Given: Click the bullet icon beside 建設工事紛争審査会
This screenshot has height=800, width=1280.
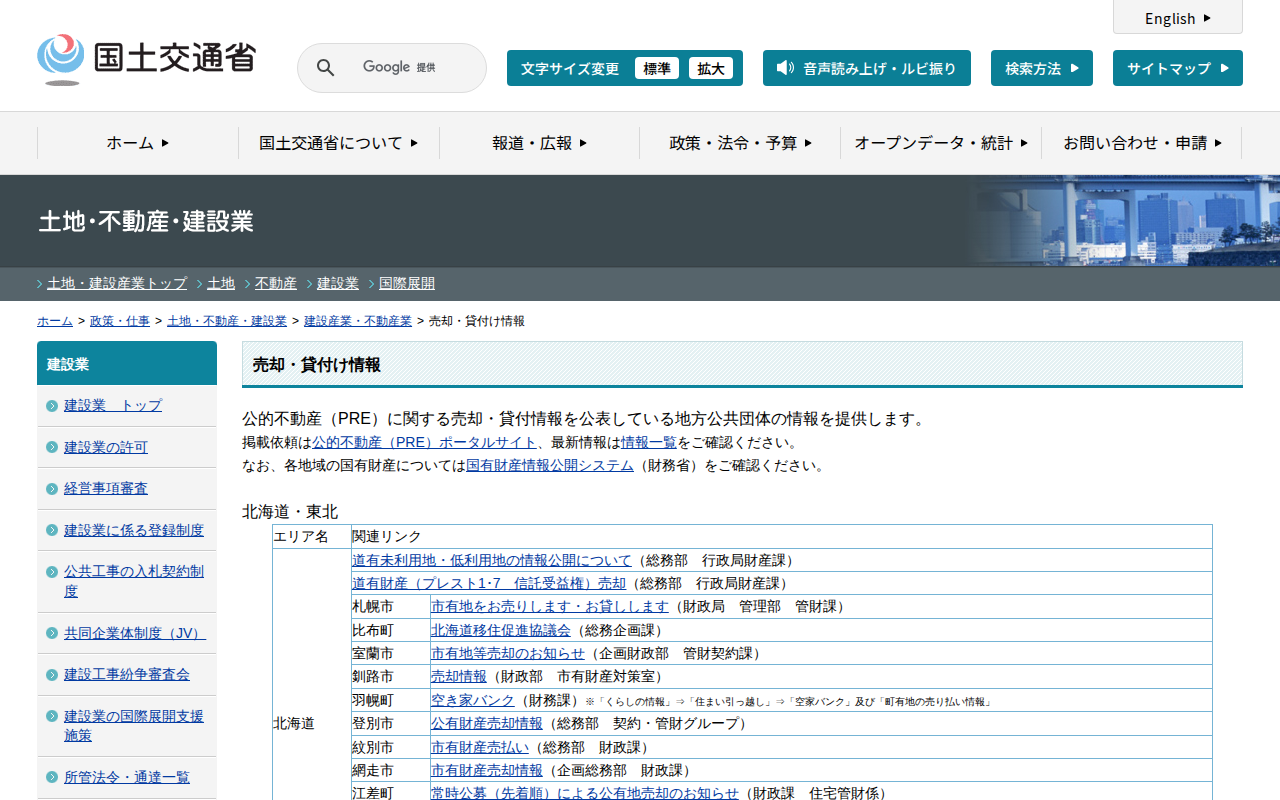Looking at the screenshot, I should click(52, 675).
